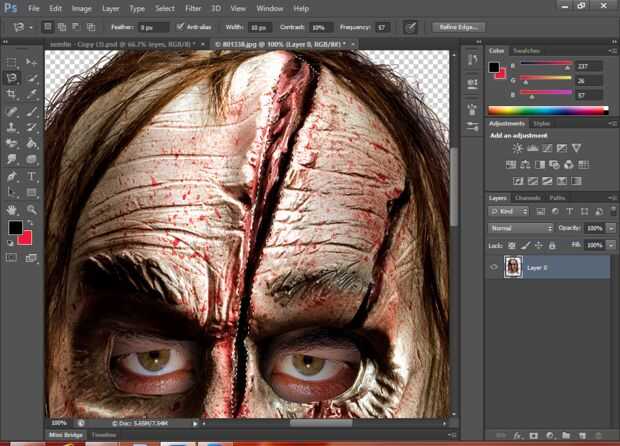Toggle the Anti-alias checkbox
Image resolution: width=620 pixels, height=446 pixels.
tap(180, 27)
